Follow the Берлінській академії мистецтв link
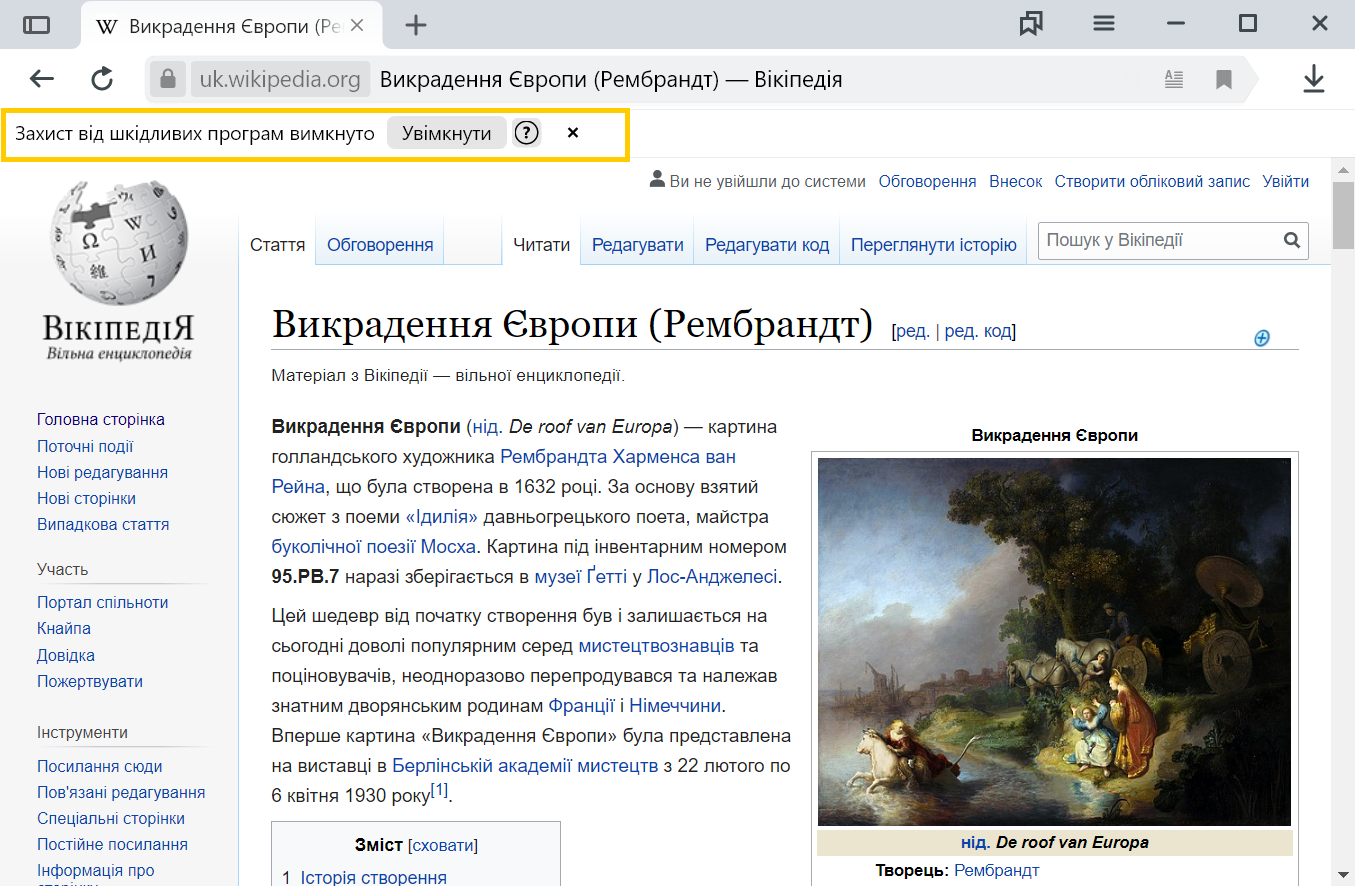The width and height of the screenshot is (1355, 886). (525, 766)
